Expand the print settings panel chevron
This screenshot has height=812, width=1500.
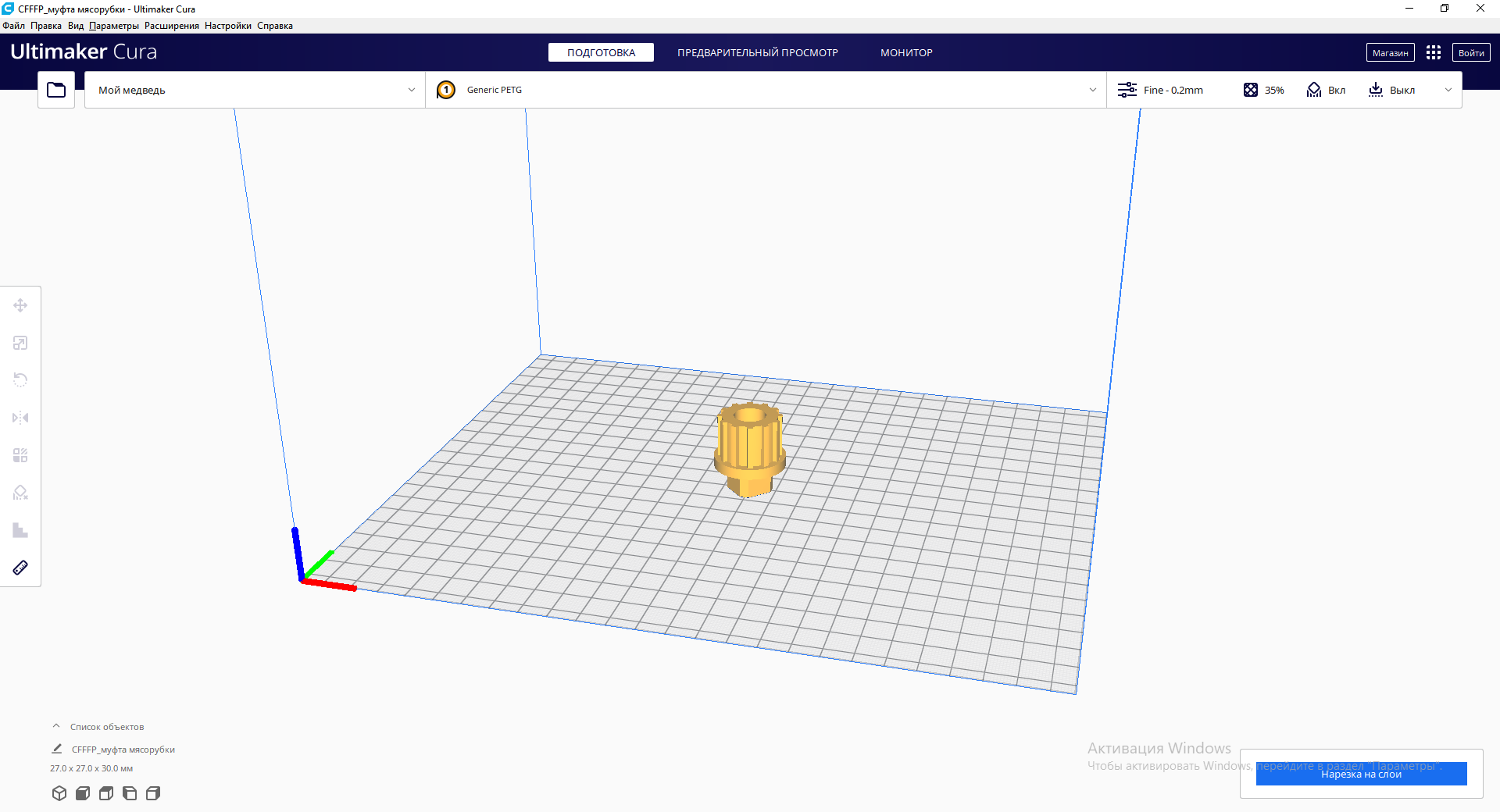[1448, 90]
